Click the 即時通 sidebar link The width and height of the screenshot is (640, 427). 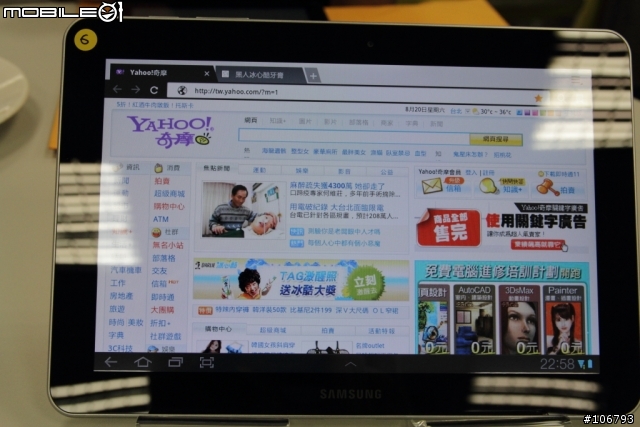tap(162, 297)
